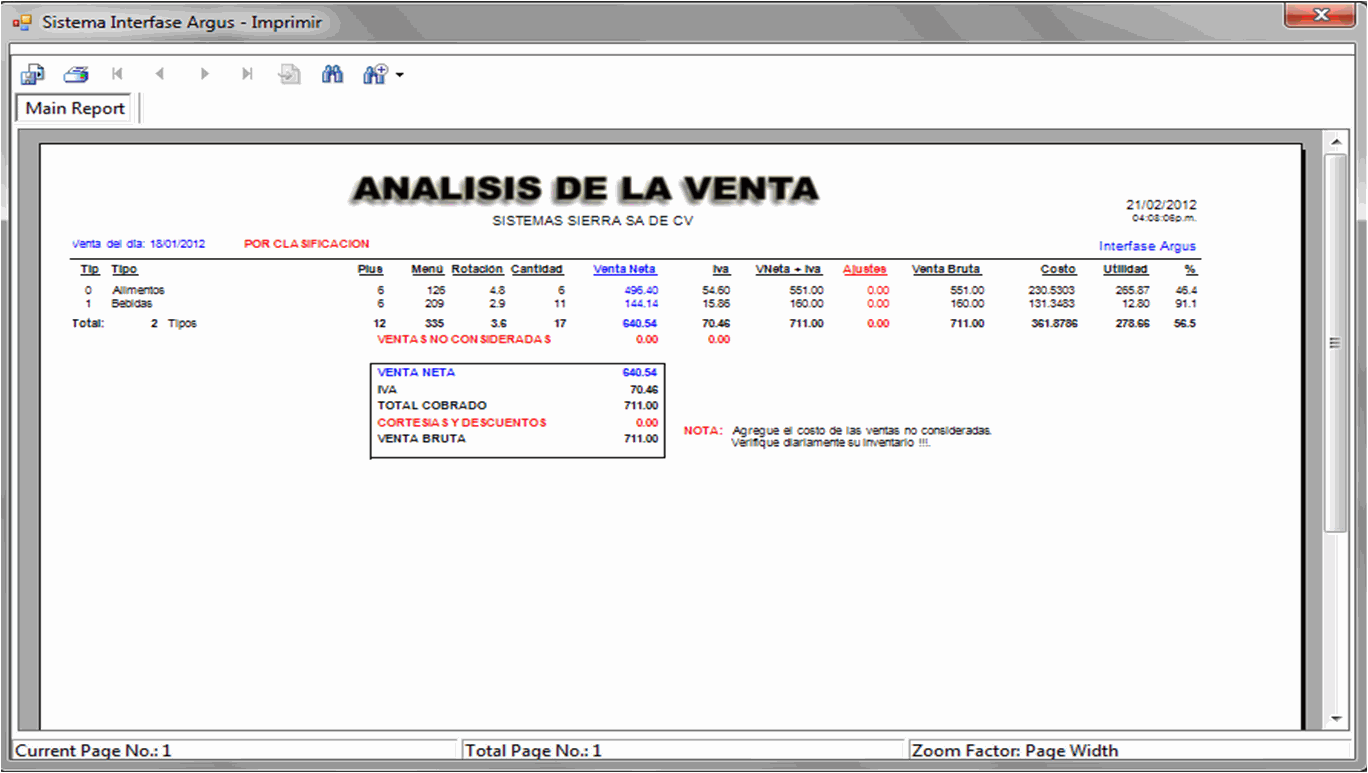The height and width of the screenshot is (773, 1368).
Task: Jump to the last page
Action: tap(247, 74)
